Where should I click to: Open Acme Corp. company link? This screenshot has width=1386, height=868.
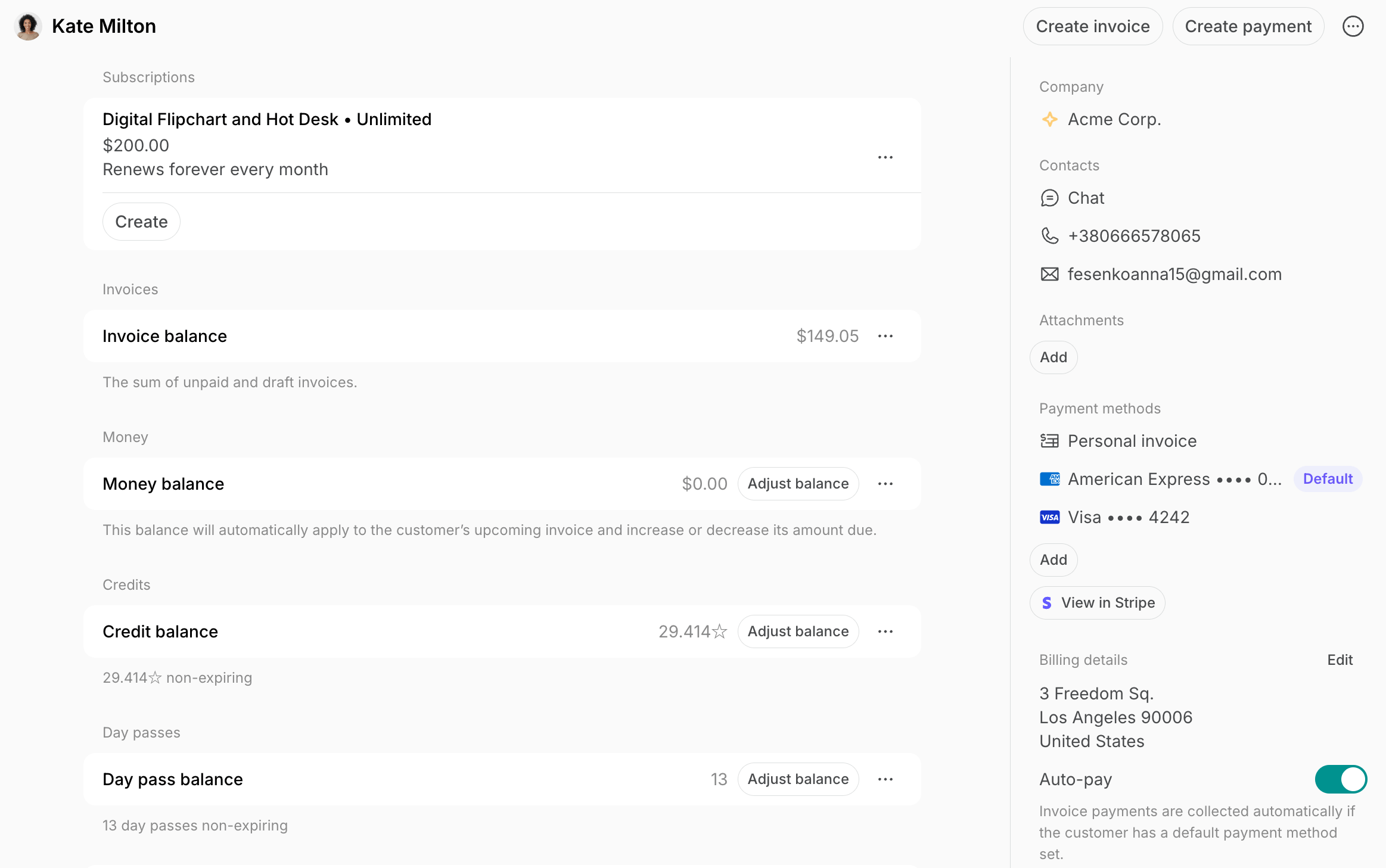tap(1114, 119)
